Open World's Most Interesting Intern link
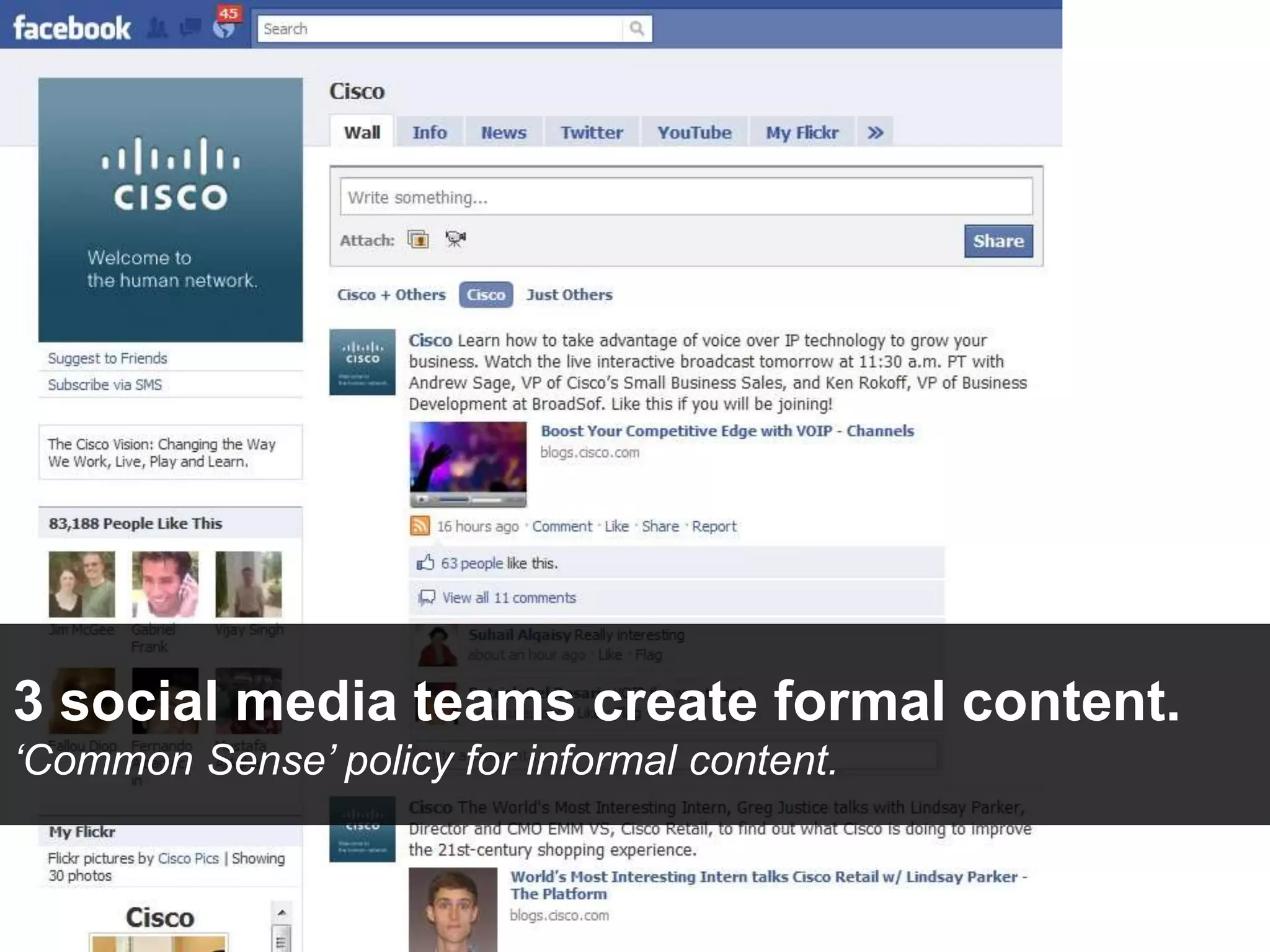The image size is (1270, 952). 768,885
